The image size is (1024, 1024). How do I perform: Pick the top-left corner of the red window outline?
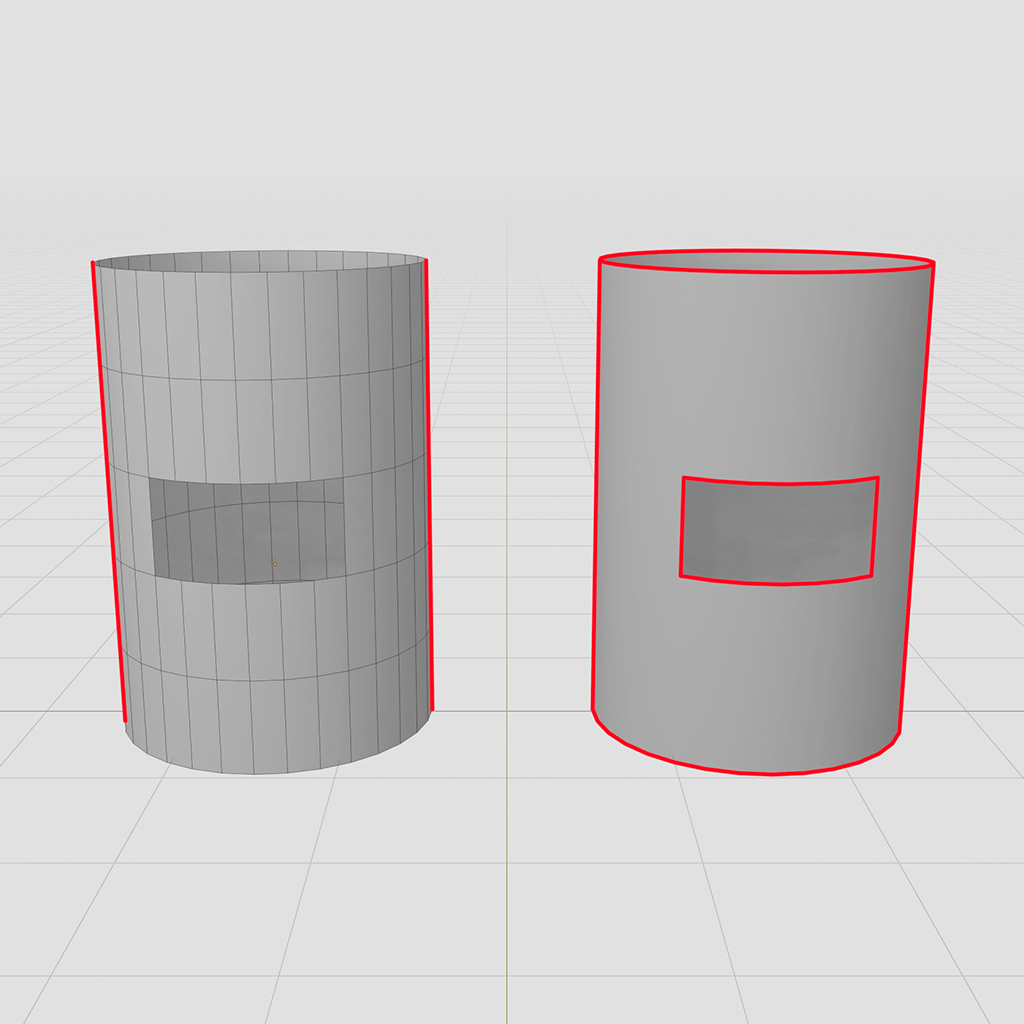point(684,479)
